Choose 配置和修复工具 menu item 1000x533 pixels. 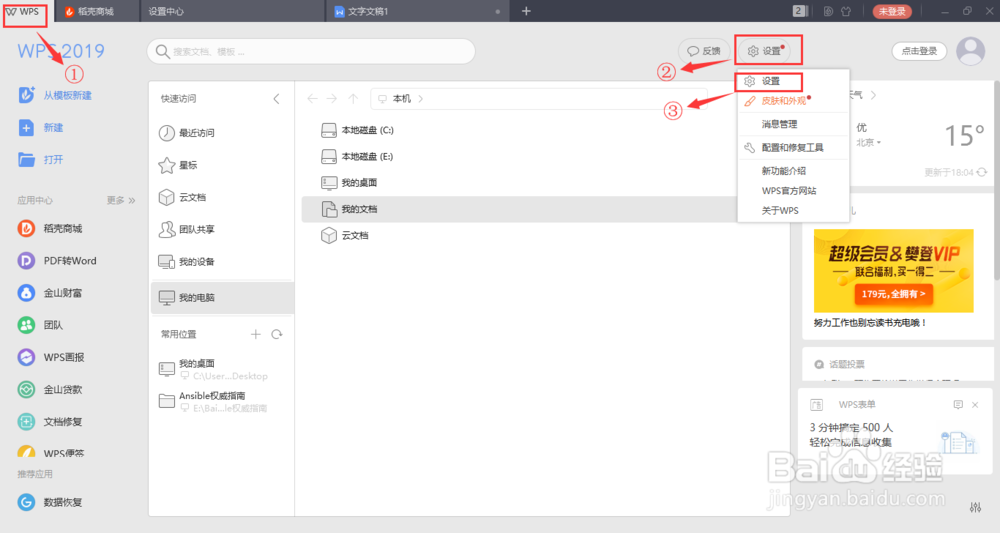point(793,148)
